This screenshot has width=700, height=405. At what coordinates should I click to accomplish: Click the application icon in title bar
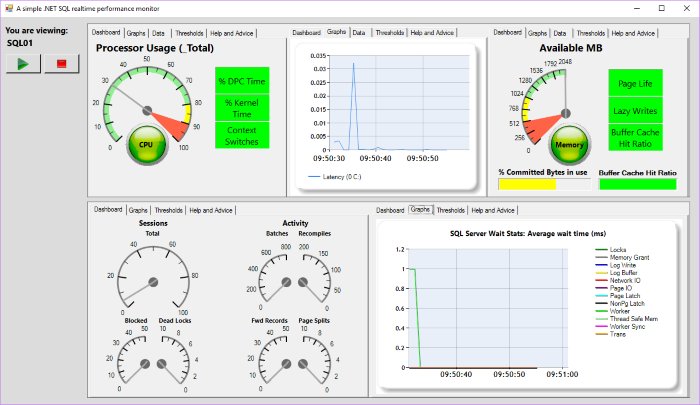tap(8, 8)
